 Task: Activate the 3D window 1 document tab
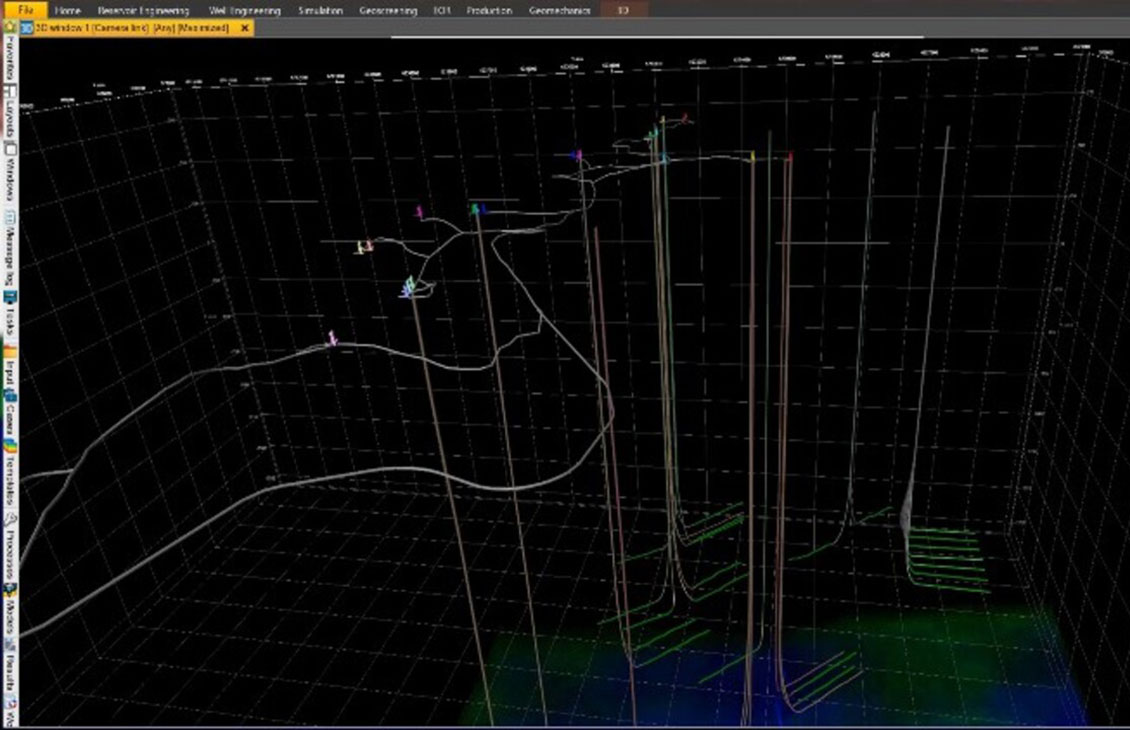(130, 29)
